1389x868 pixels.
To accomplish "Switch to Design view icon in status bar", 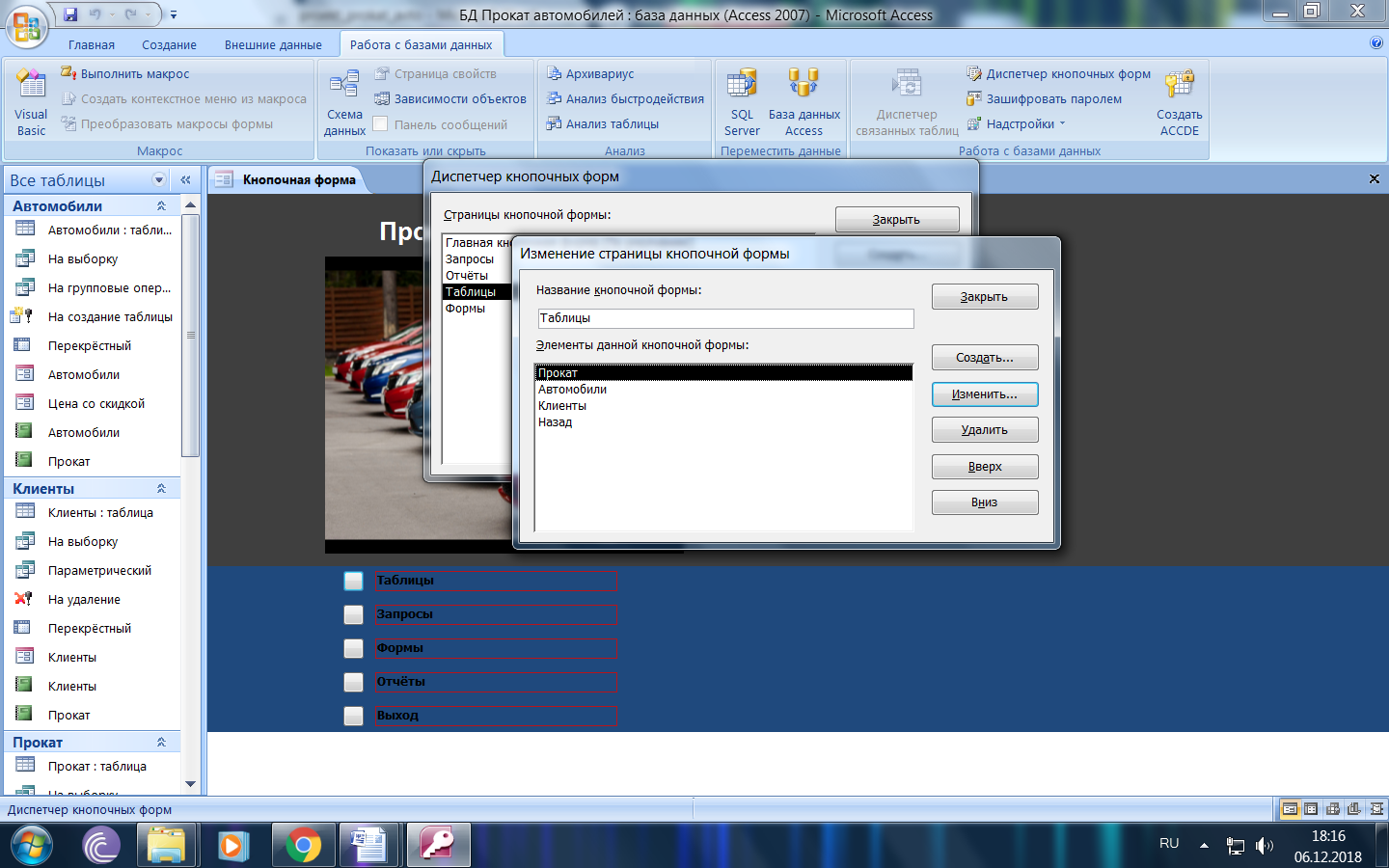I will [1376, 809].
